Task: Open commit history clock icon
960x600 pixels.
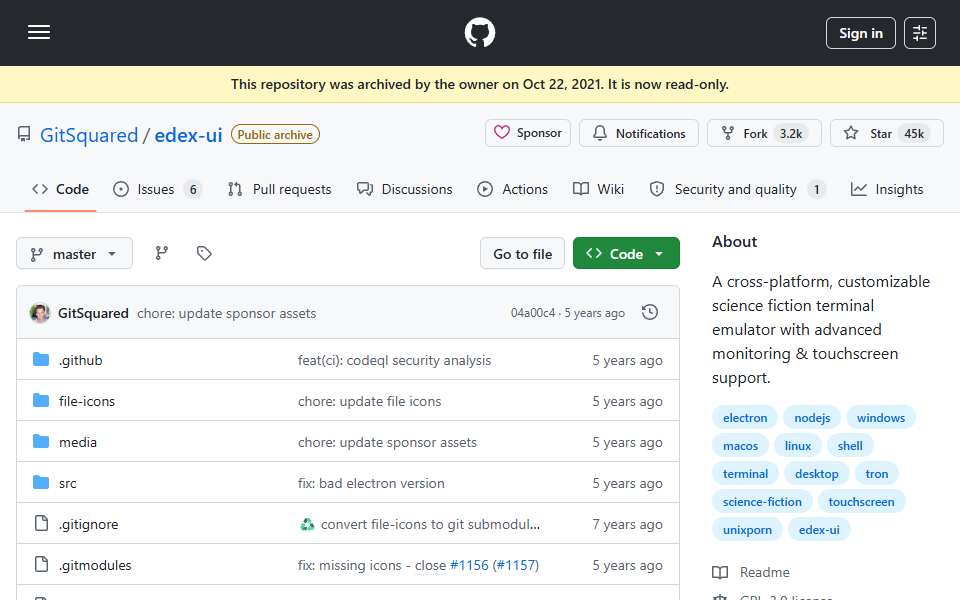Action: pyautogui.click(x=650, y=312)
